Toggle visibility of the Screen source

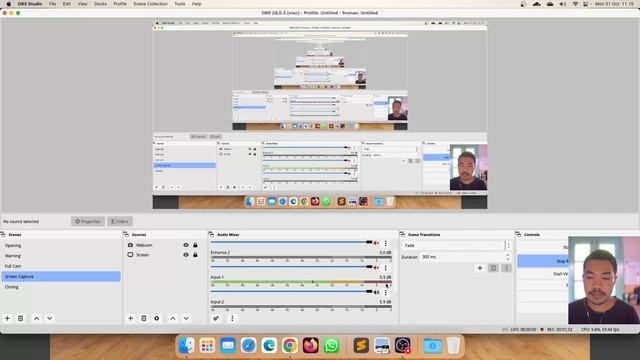186,255
